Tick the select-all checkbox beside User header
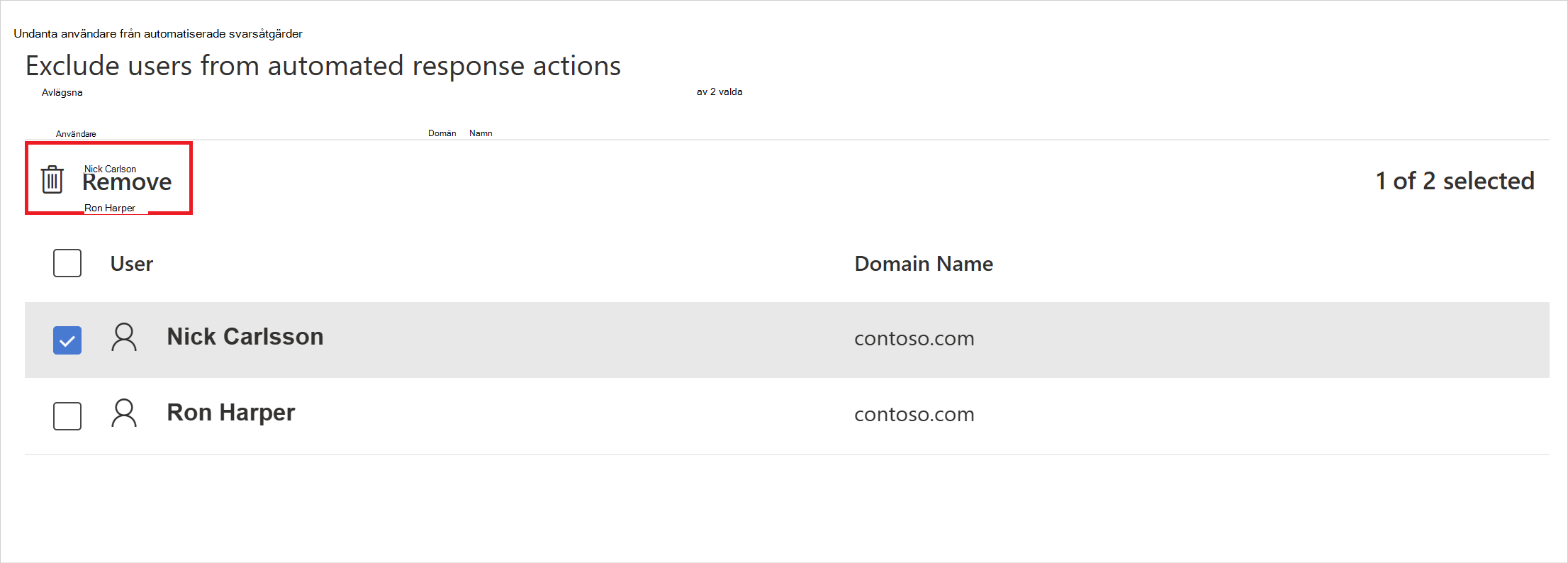This screenshot has width=1568, height=563. 67,263
